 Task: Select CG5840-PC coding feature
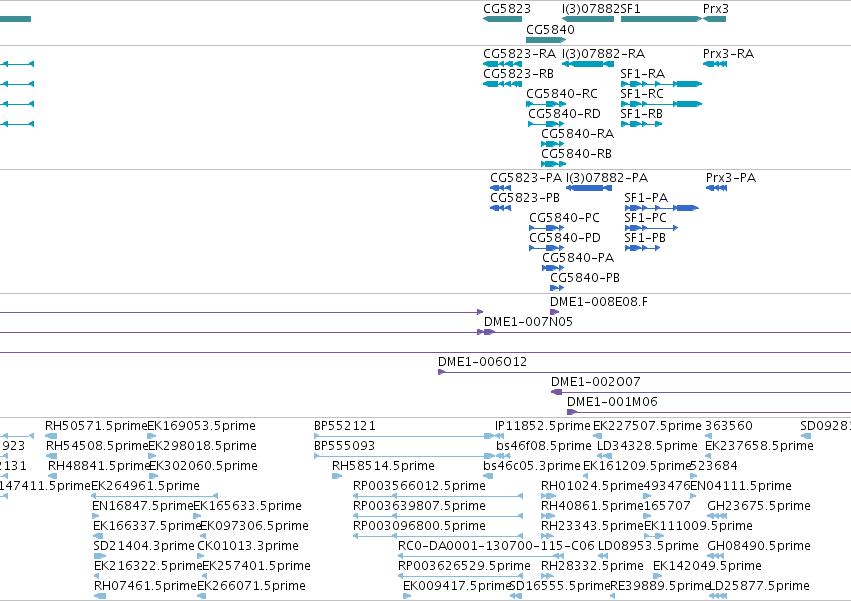[x=564, y=218]
